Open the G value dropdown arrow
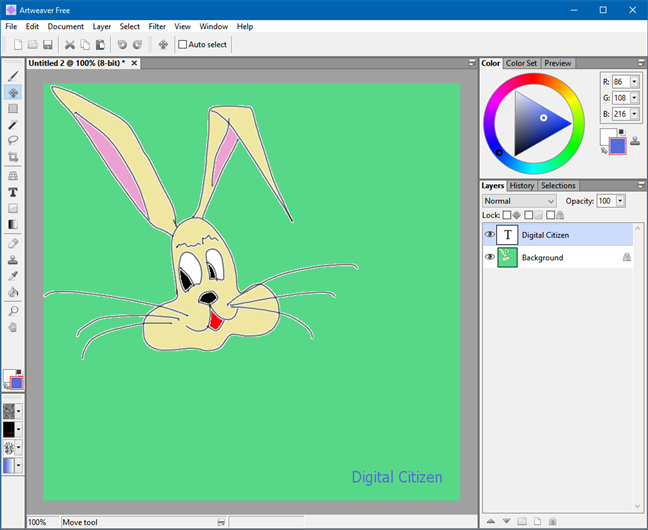The image size is (648, 530). click(x=634, y=98)
